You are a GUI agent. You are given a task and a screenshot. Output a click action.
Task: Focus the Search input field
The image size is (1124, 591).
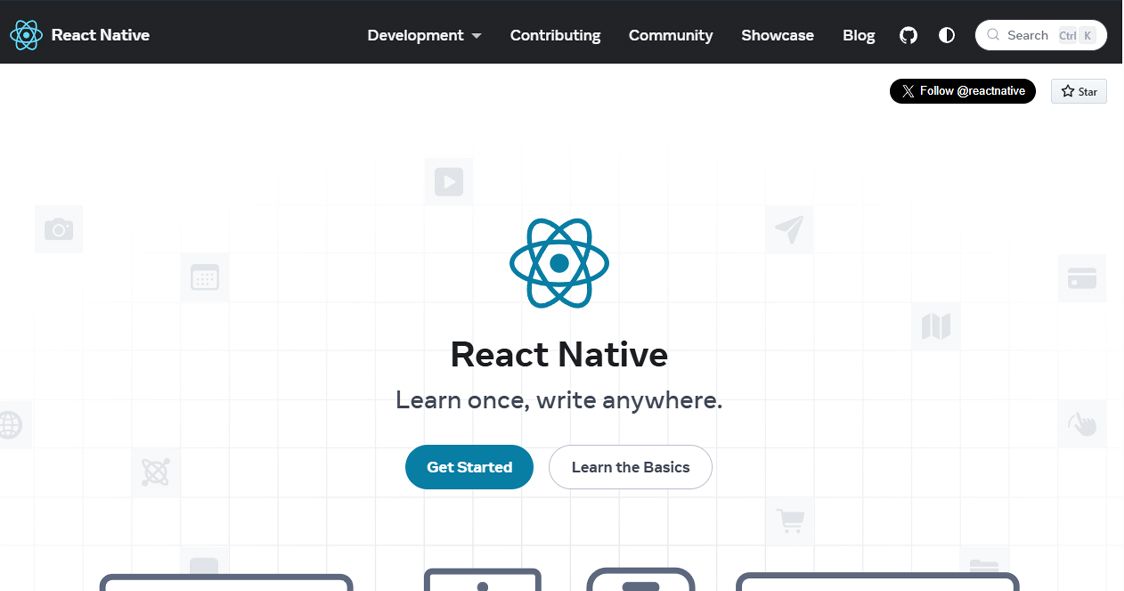tap(1041, 35)
